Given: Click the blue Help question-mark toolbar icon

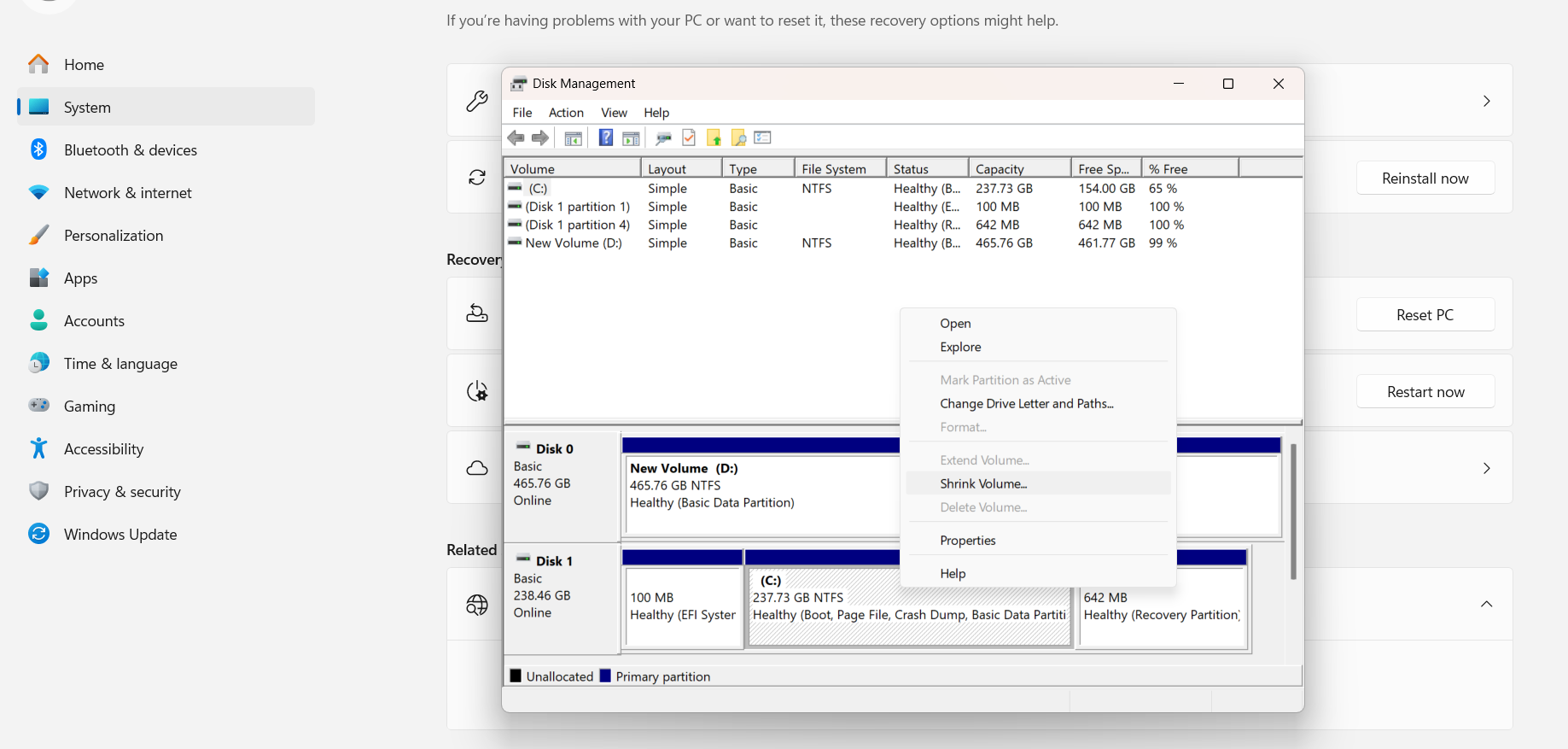Looking at the screenshot, I should 605,138.
